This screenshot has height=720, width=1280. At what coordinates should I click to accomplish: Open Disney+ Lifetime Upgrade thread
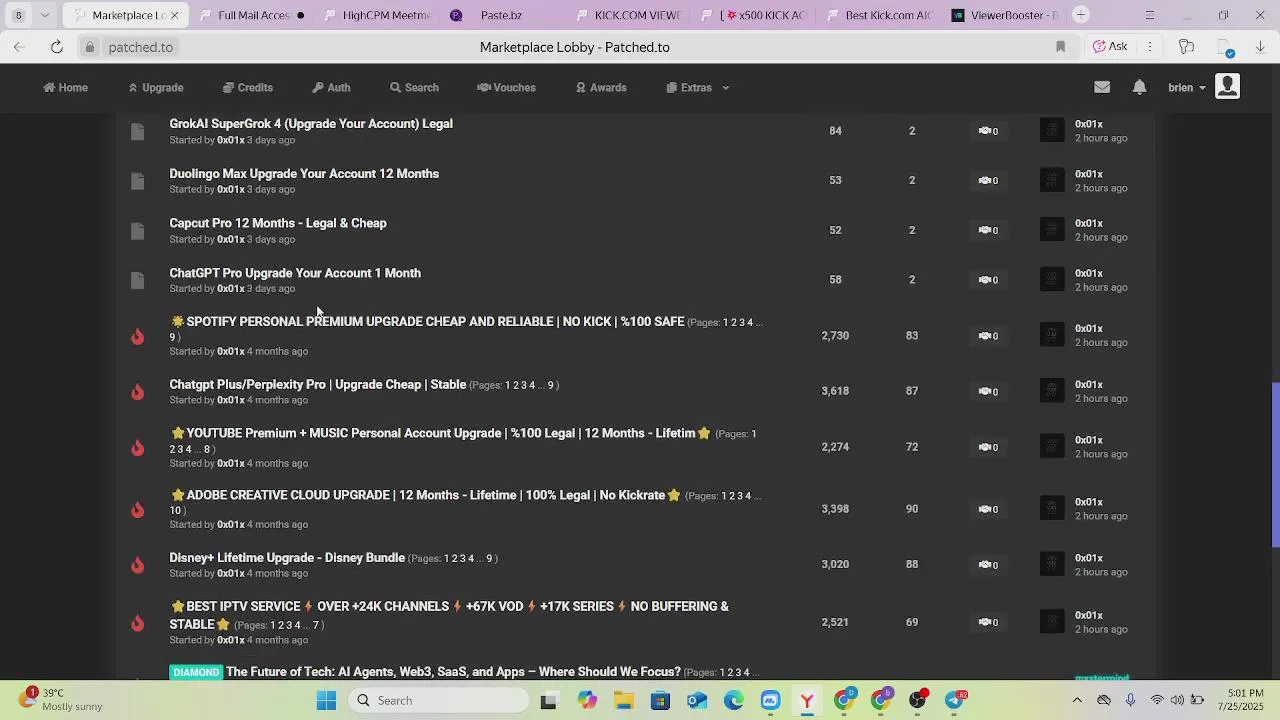pos(287,558)
